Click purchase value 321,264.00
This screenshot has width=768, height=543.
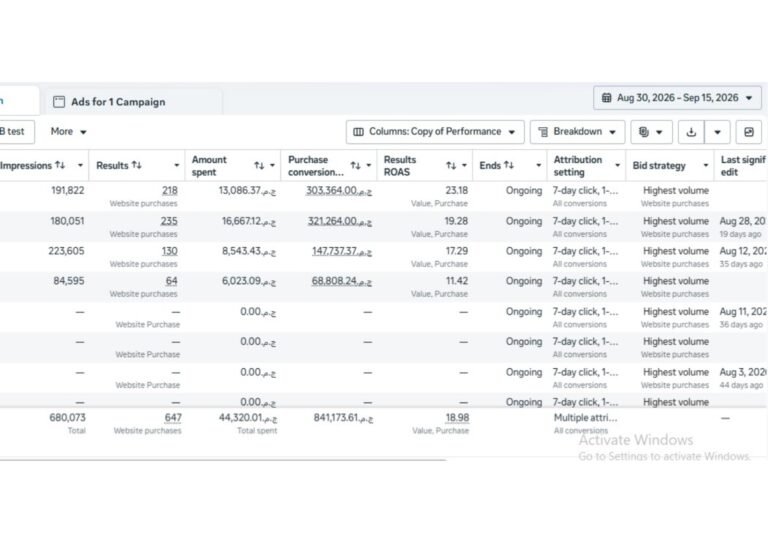tap(340, 221)
